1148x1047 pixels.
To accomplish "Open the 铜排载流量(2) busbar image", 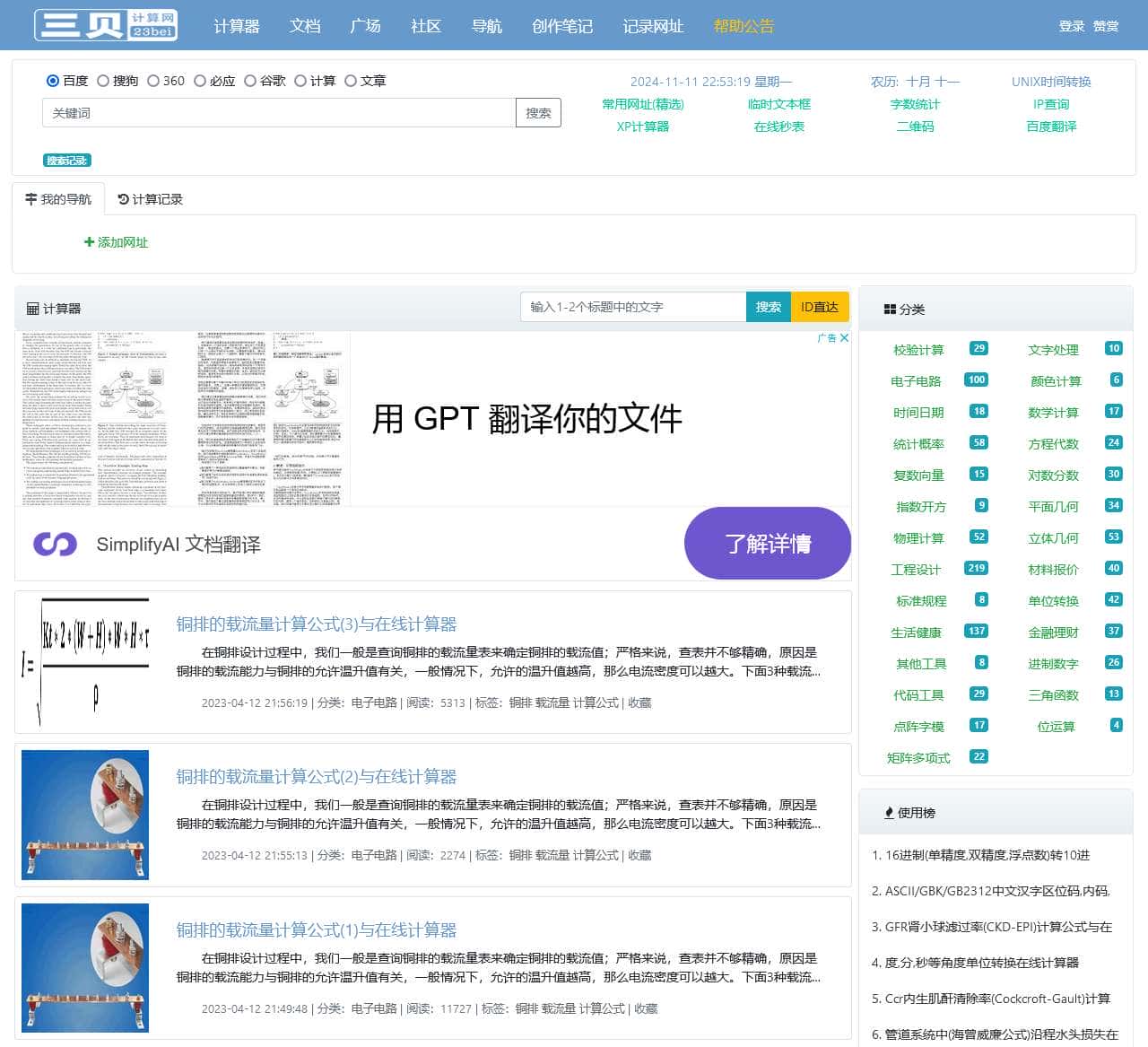I will click(85, 815).
